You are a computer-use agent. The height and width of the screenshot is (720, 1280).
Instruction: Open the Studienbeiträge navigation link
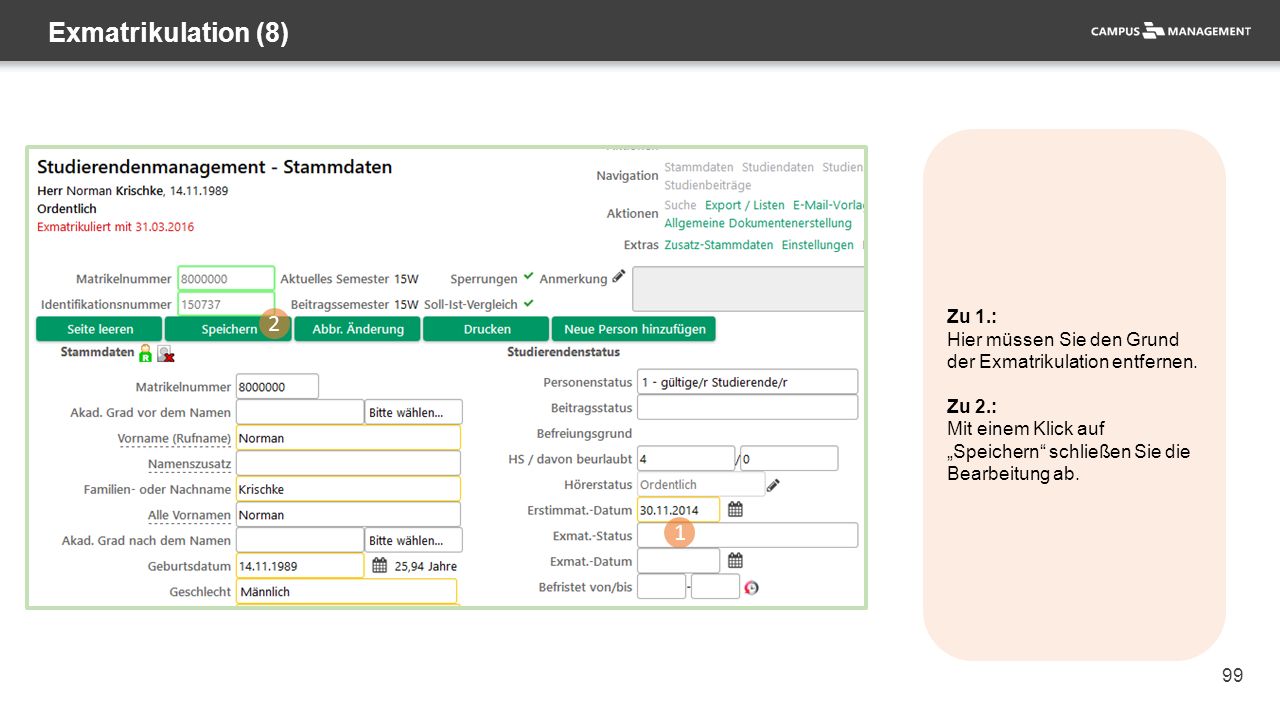pyautogui.click(x=708, y=185)
